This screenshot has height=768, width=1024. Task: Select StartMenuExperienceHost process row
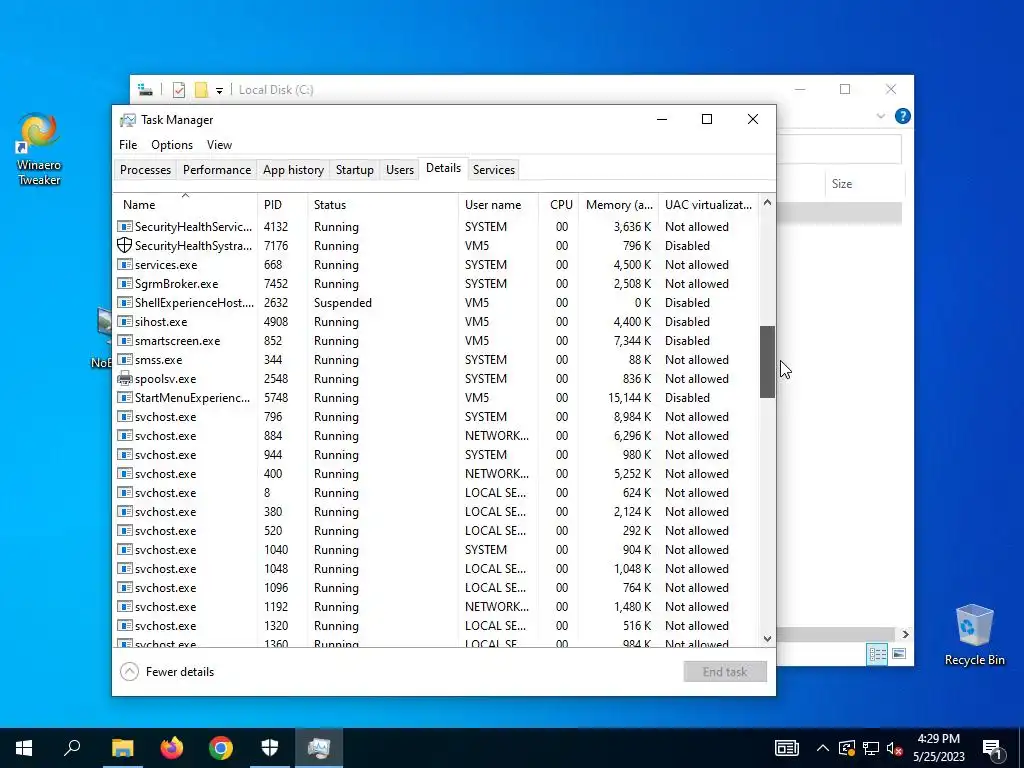coord(436,398)
